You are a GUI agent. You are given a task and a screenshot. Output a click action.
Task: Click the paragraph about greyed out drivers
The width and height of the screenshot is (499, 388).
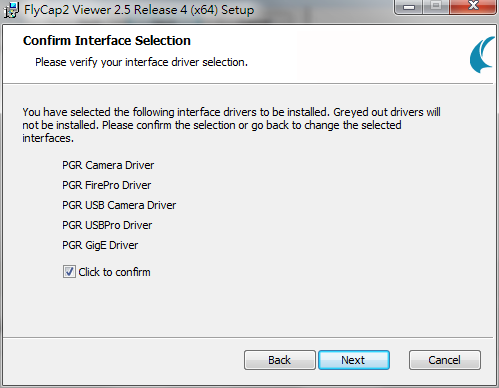pyautogui.click(x=231, y=125)
